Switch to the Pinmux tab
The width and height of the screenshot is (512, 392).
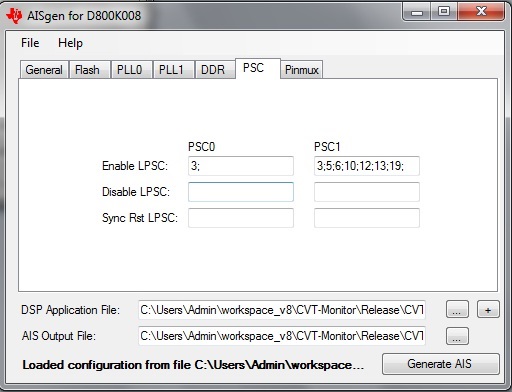click(302, 70)
